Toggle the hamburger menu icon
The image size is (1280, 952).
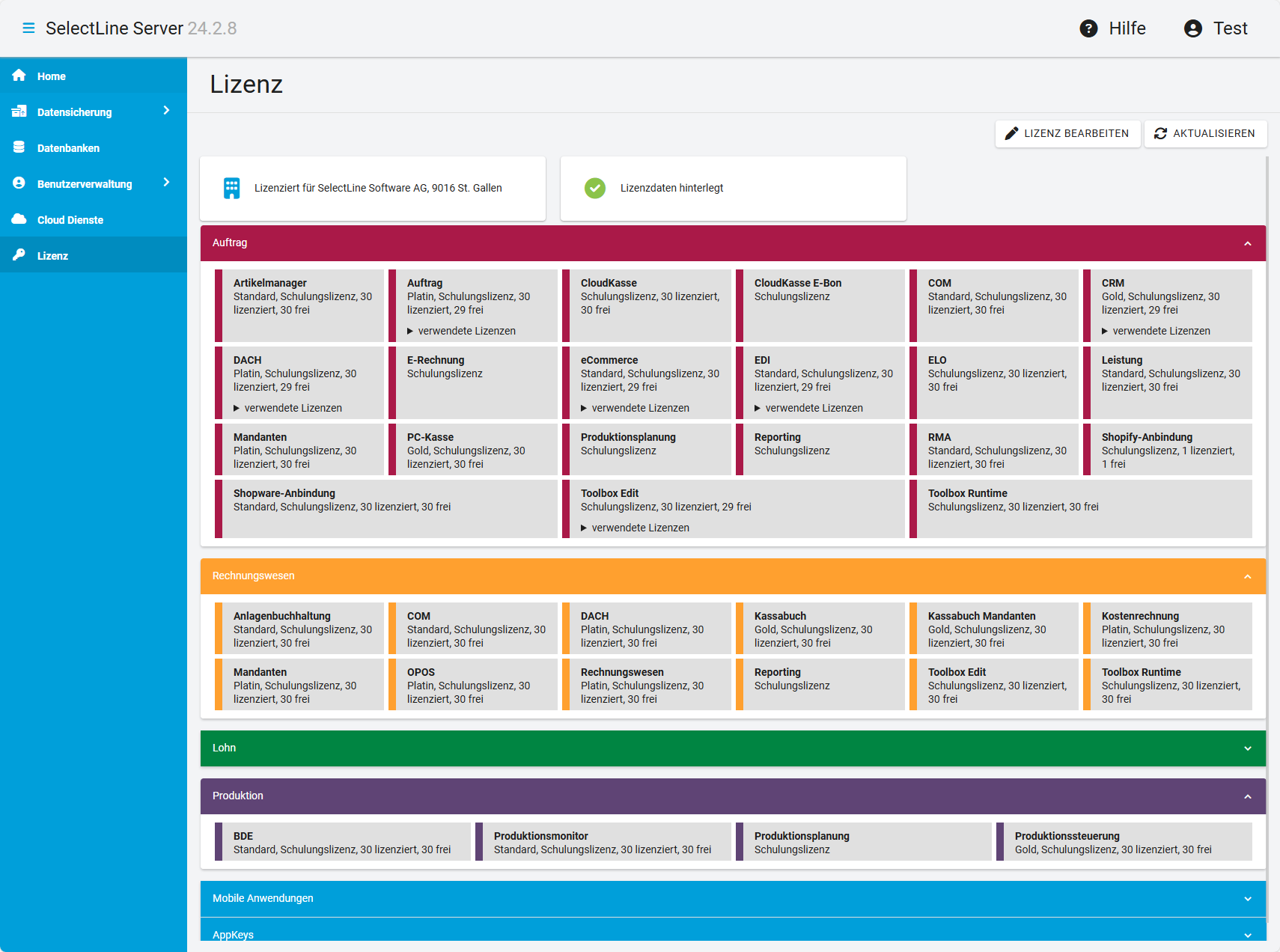tap(28, 28)
